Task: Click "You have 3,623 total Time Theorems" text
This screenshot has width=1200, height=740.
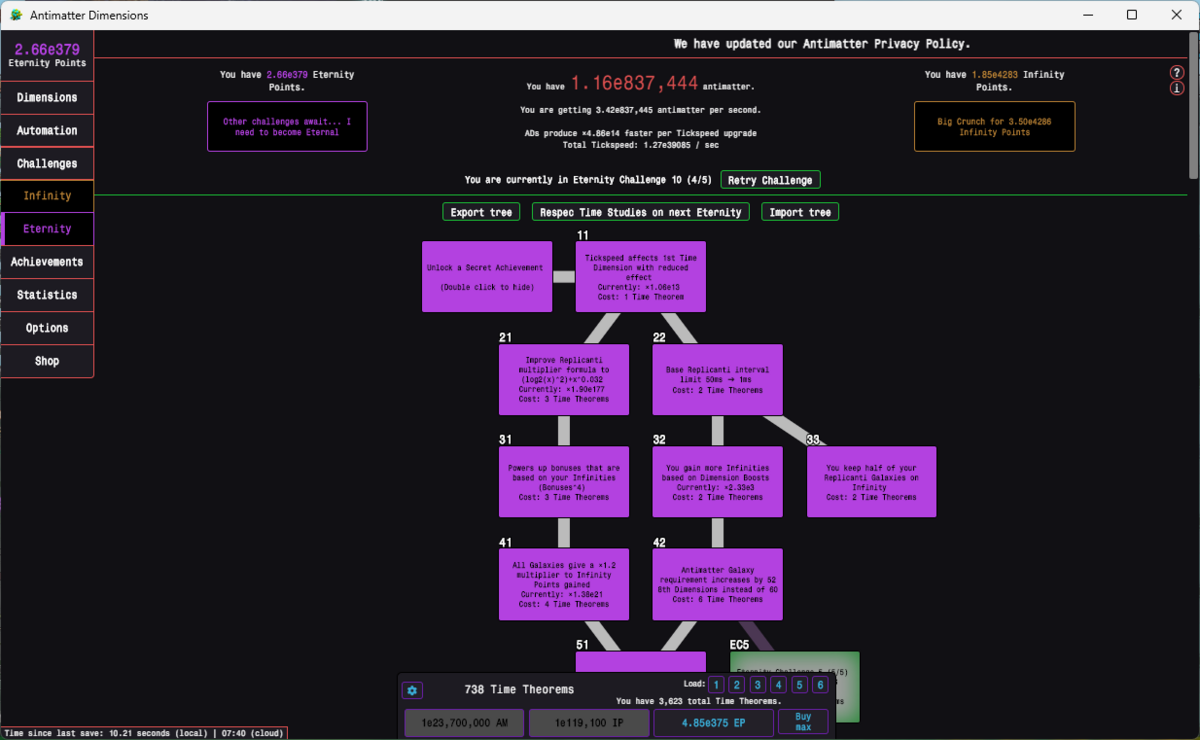Action: (699, 701)
